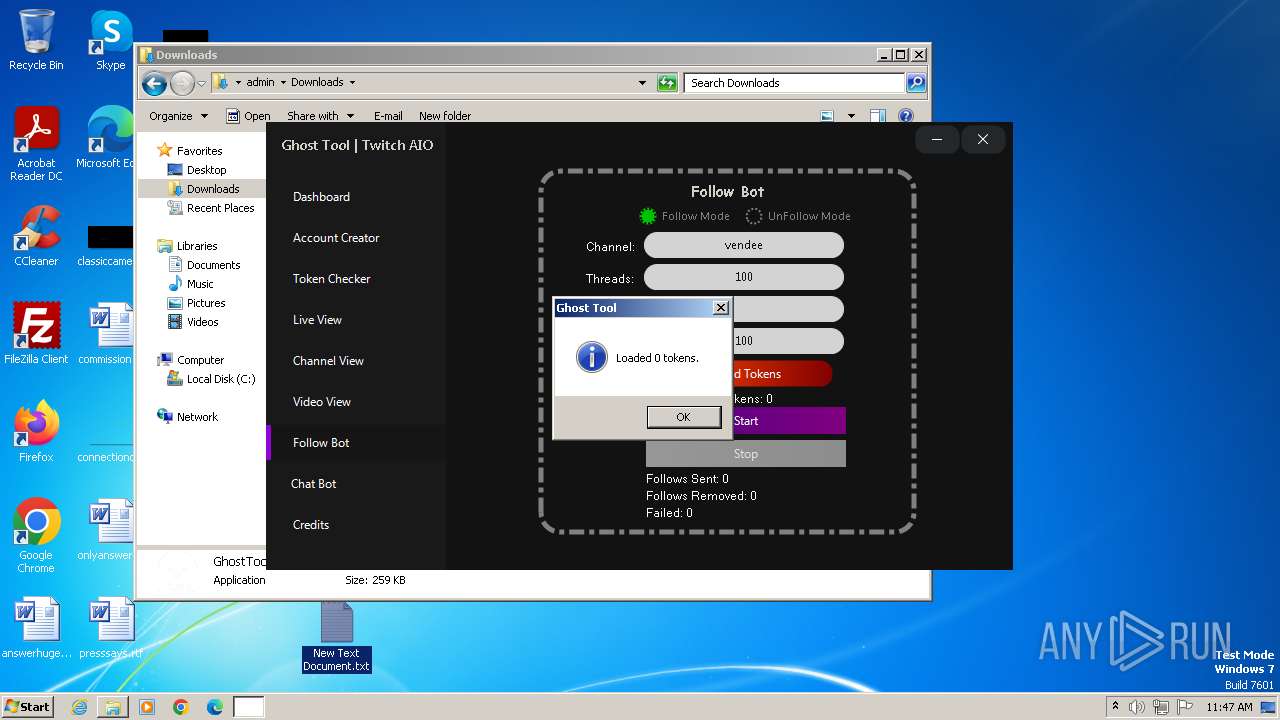Screen dimensions: 1280x720
Task: Open the Organize dropdown menu
Action: click(179, 116)
